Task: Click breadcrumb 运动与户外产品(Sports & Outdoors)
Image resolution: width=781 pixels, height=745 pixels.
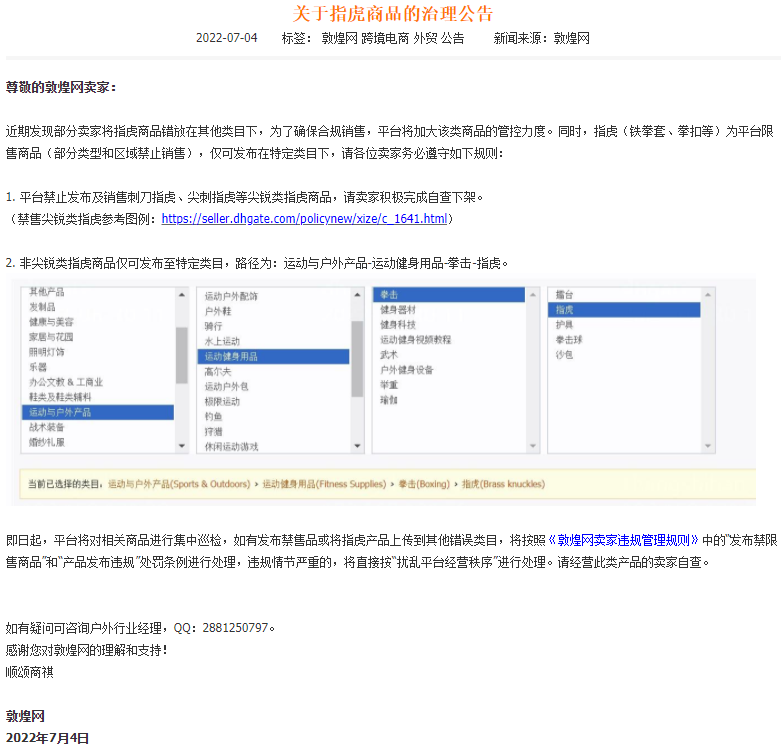Action: coord(179,484)
